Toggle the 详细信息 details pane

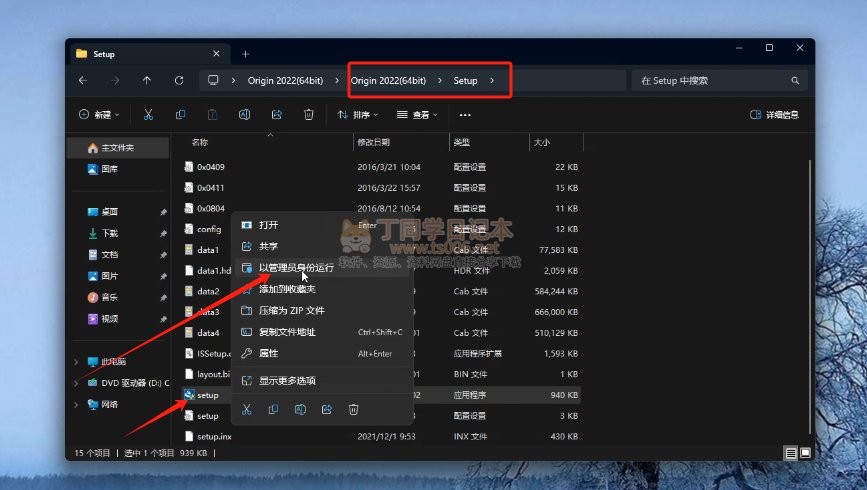pyautogui.click(x=774, y=115)
